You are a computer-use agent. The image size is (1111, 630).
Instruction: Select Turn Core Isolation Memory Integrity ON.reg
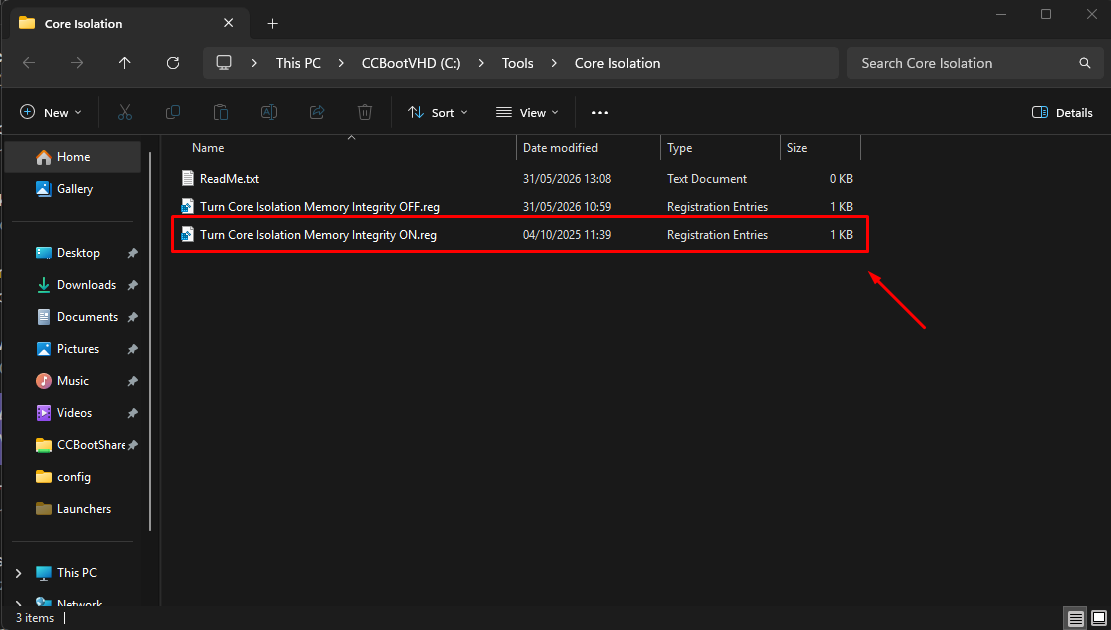pos(318,235)
